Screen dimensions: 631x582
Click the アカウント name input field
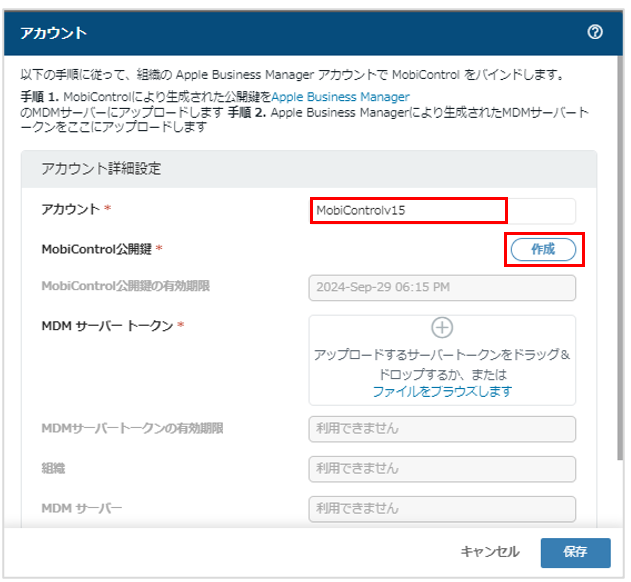point(442,211)
